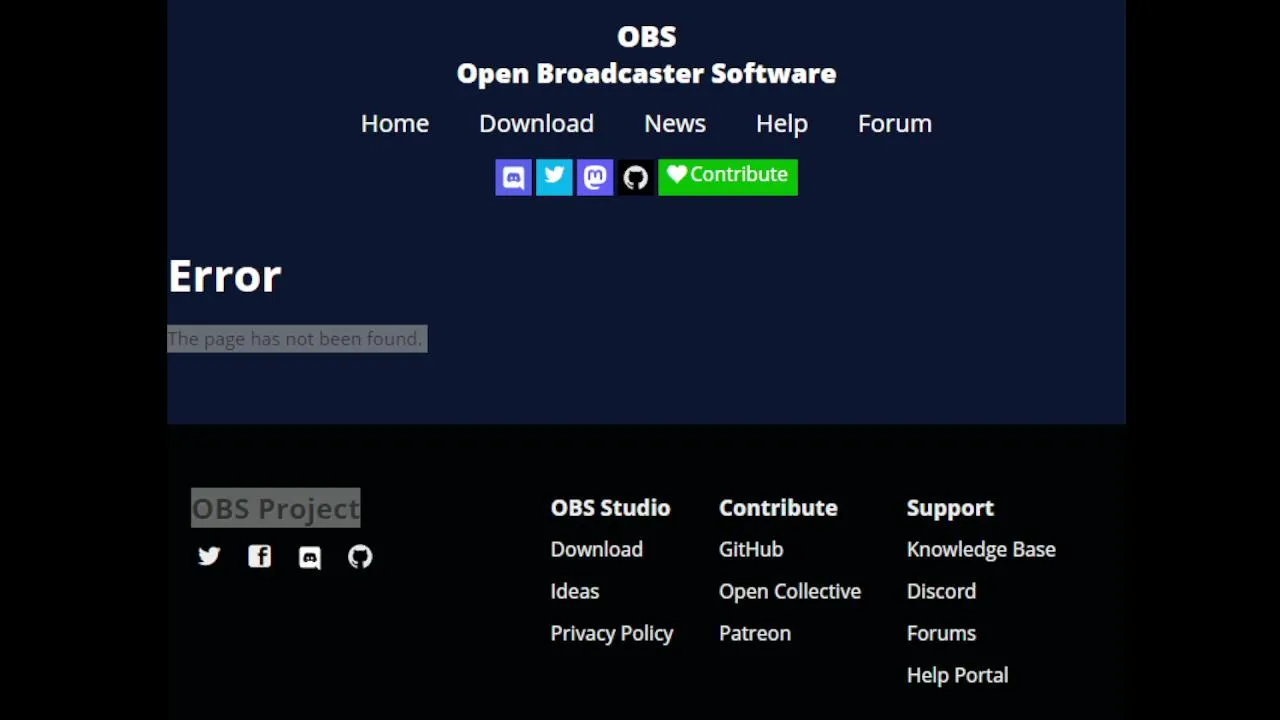This screenshot has width=1280, height=720.
Task: Click the OBS Project footer heading
Action: pos(276,508)
